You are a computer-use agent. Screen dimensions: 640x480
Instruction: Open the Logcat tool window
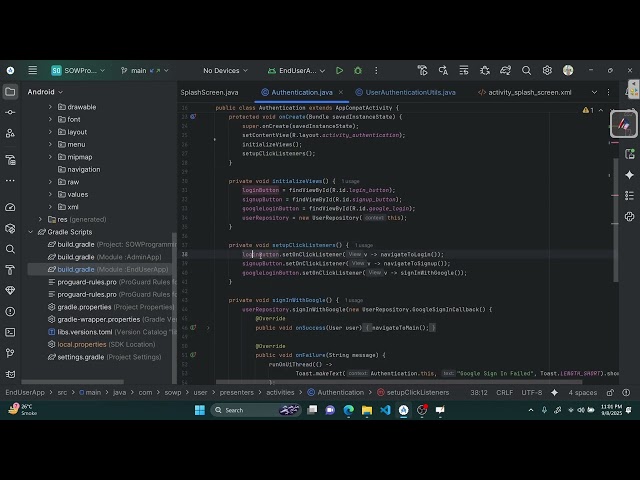point(10,374)
